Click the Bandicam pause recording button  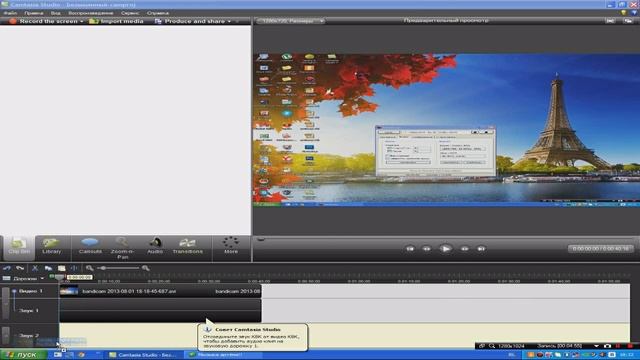[x=618, y=346]
